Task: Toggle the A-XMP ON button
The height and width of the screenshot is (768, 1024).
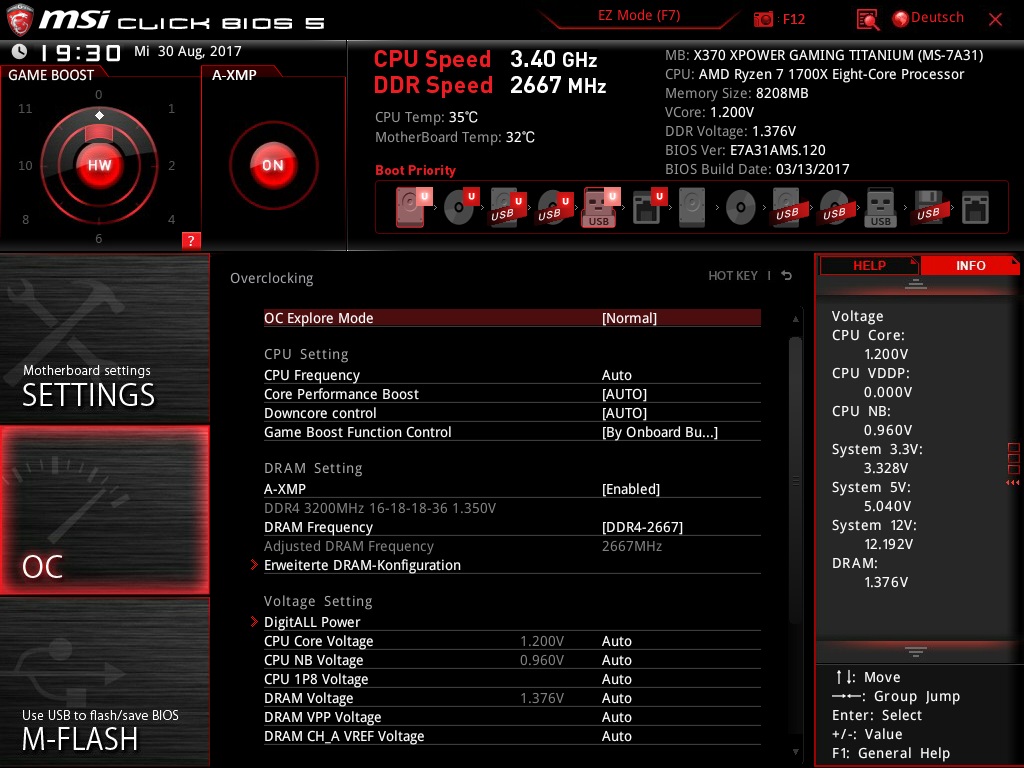Action: point(273,165)
